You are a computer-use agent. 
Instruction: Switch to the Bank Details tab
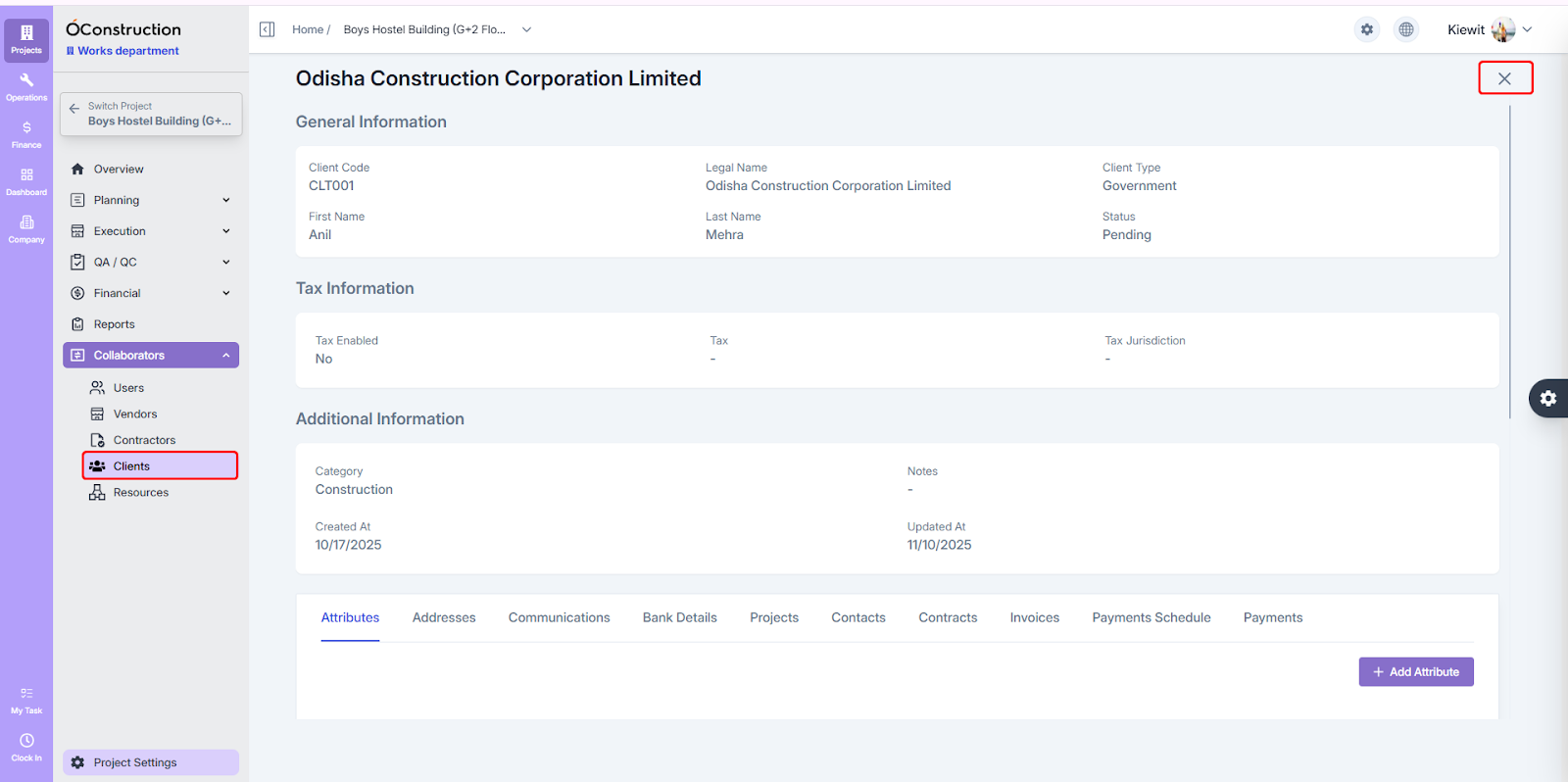[680, 617]
